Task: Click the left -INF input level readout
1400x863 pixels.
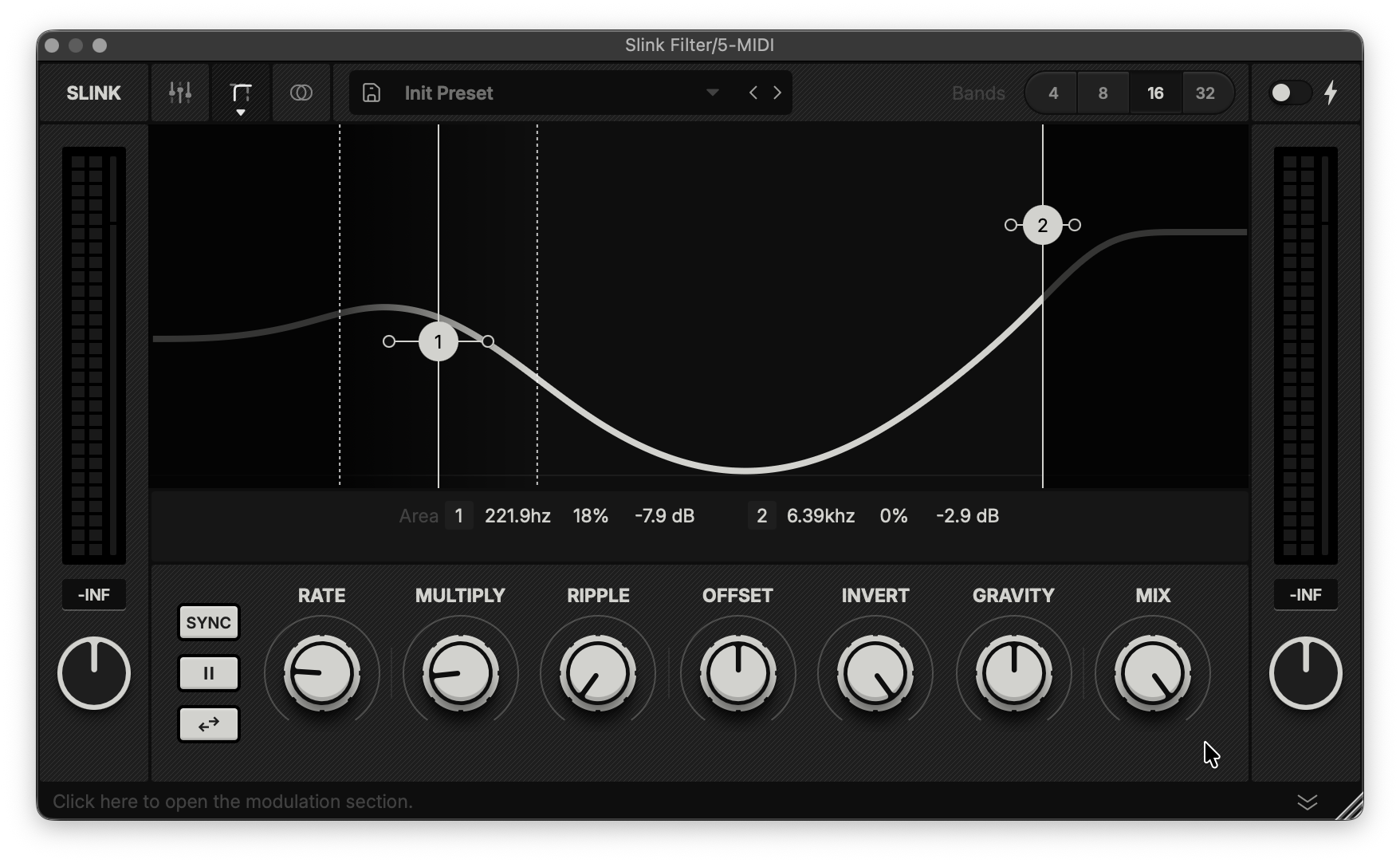Action: 94,595
